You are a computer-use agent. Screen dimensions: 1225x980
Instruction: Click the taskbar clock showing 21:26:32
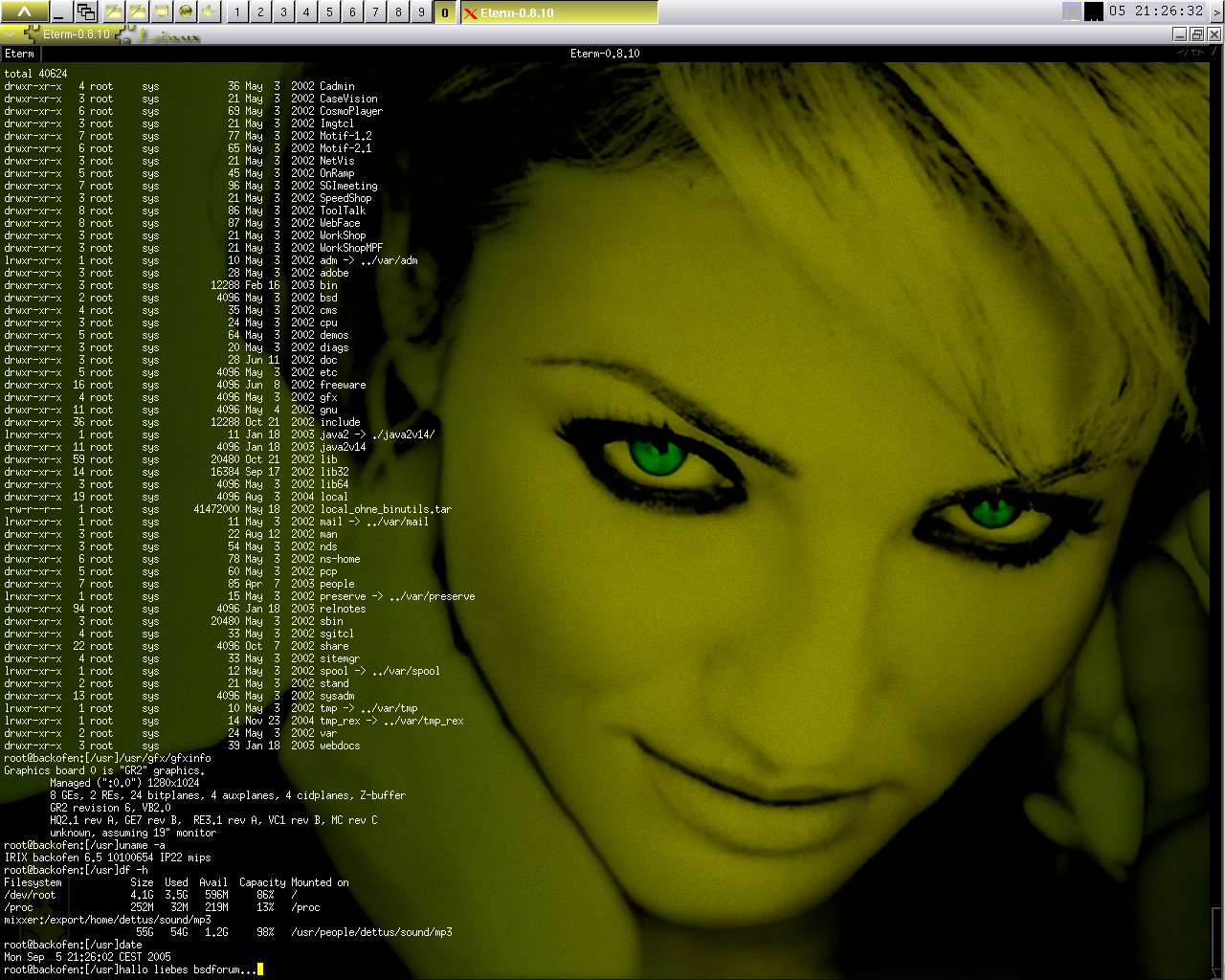(1156, 11)
